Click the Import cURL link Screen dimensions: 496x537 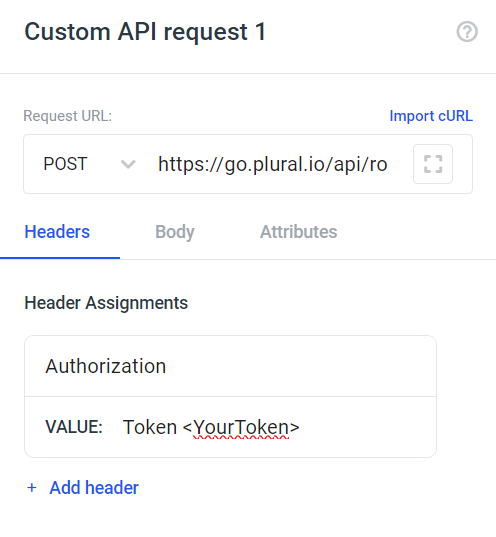pos(431,116)
